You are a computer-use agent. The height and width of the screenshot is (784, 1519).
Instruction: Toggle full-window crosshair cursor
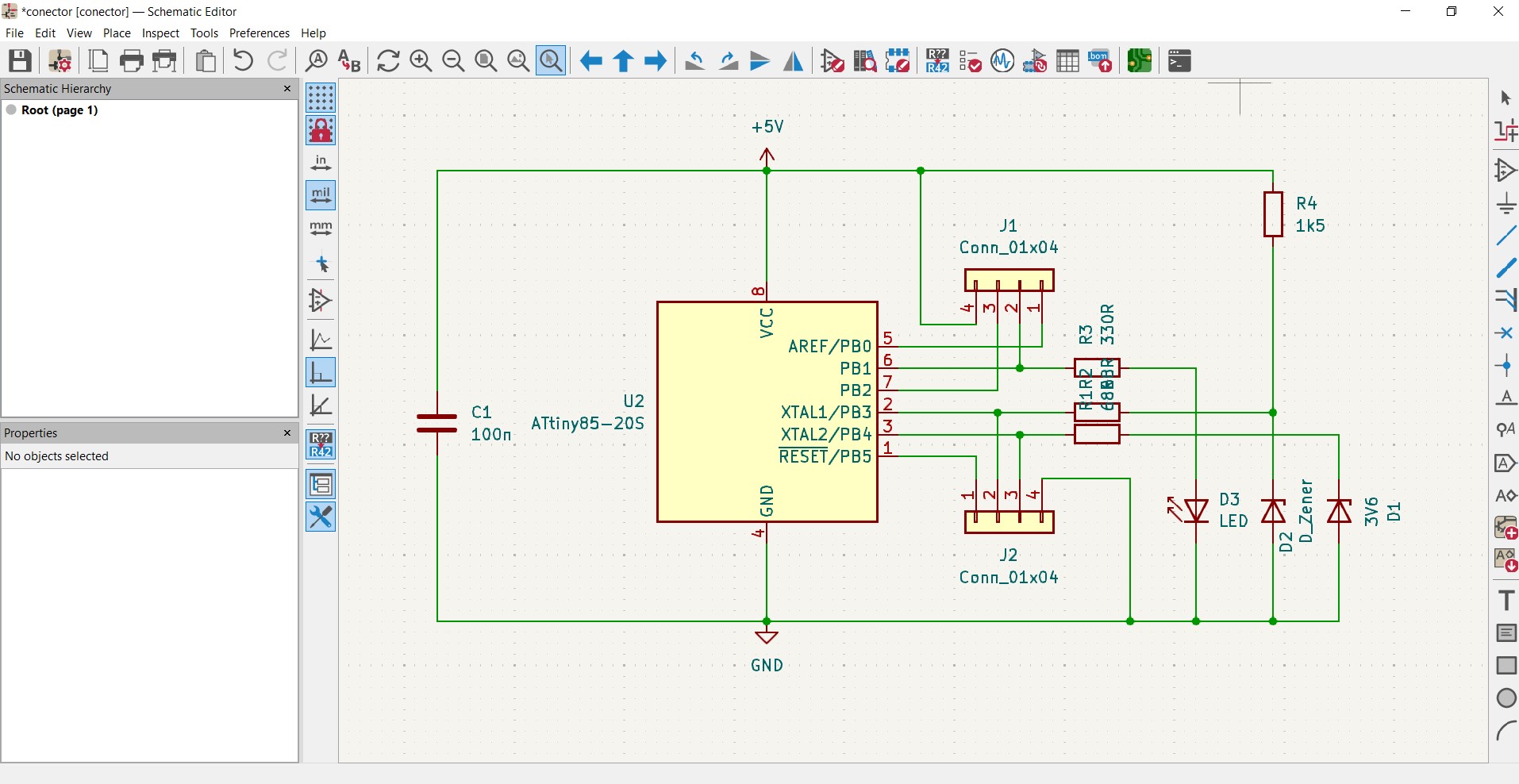321,264
